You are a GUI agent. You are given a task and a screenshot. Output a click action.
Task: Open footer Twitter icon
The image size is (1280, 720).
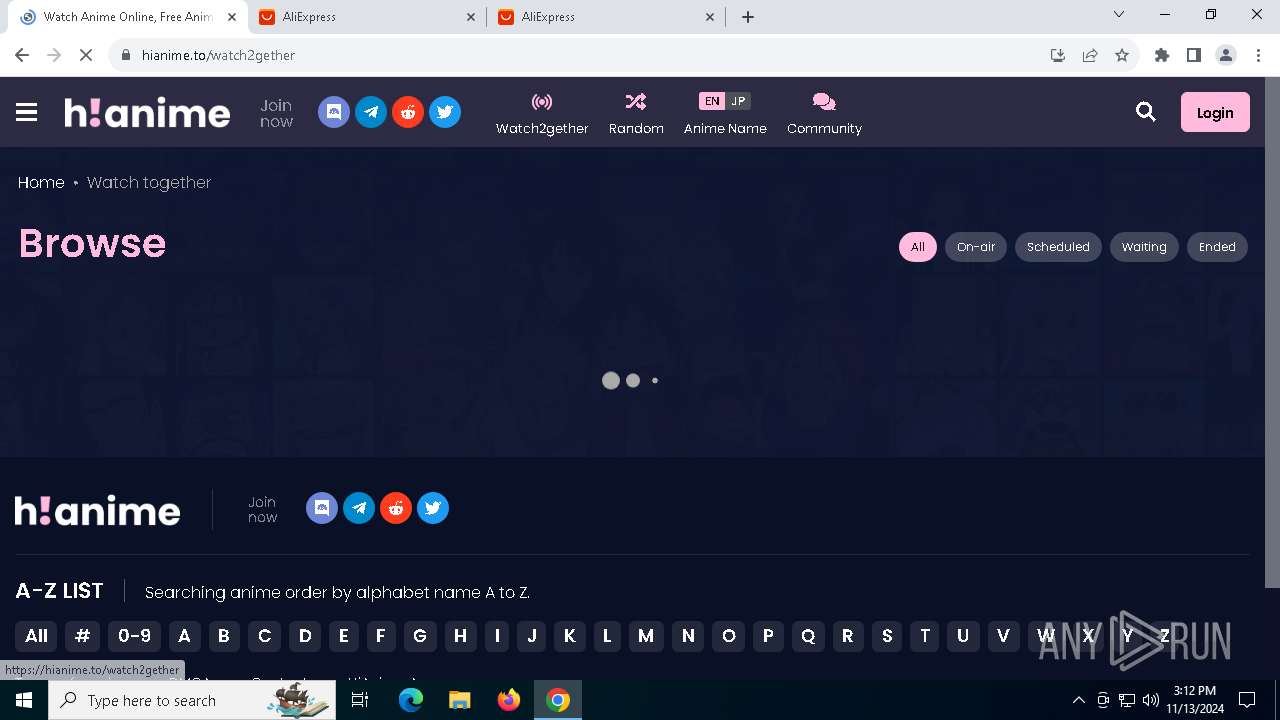(433, 508)
